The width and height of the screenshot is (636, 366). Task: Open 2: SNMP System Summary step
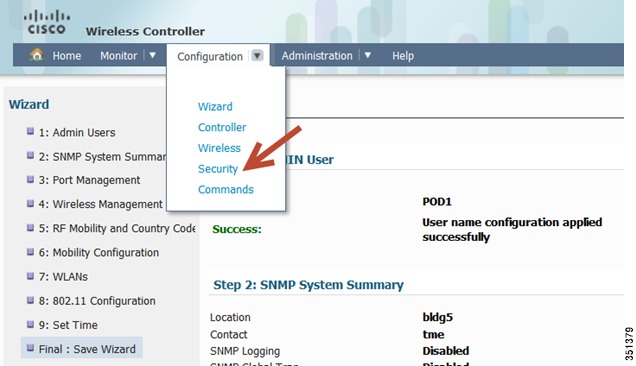tap(102, 157)
